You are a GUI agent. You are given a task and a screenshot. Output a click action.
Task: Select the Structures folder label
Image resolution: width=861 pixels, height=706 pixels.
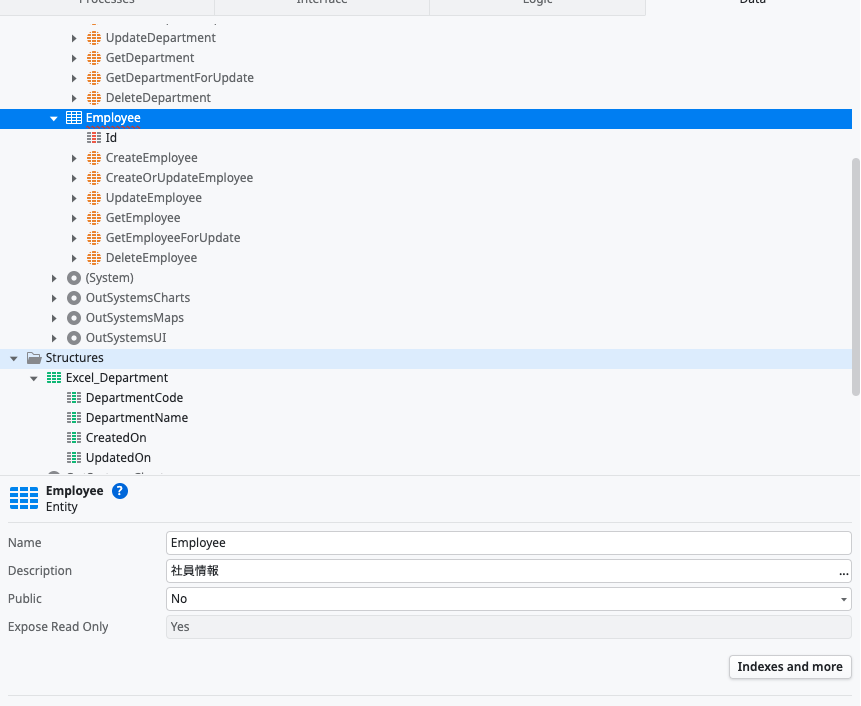[x=75, y=358]
